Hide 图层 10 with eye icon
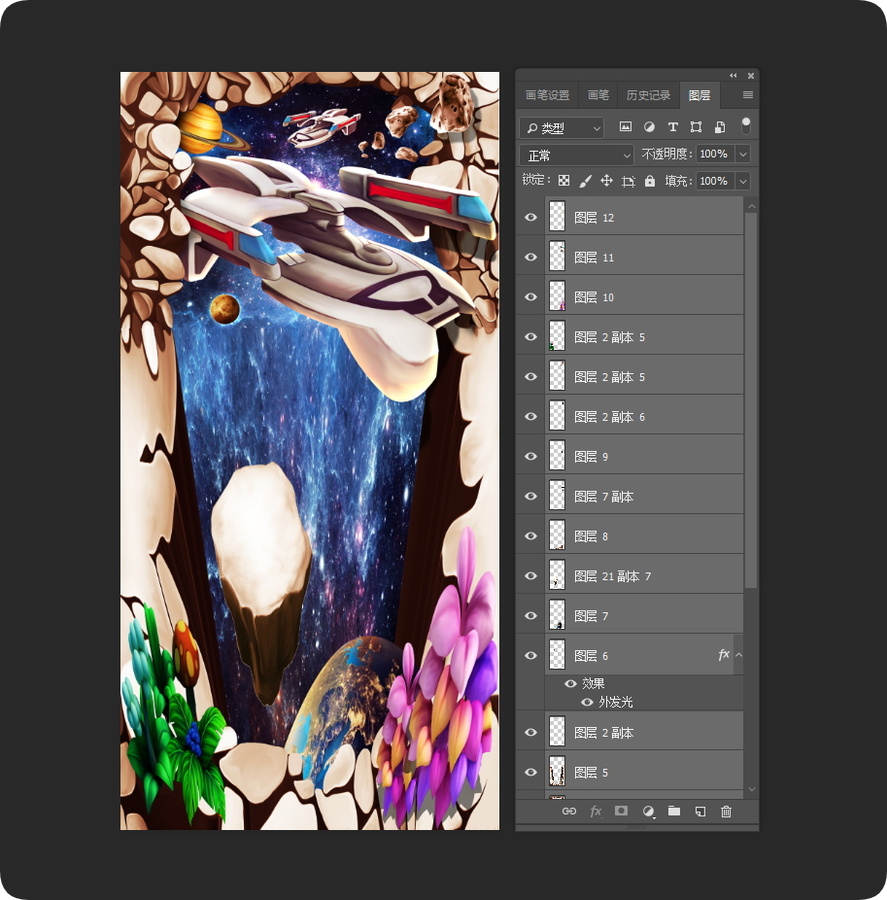Viewport: 887px width, 900px height. (530, 297)
